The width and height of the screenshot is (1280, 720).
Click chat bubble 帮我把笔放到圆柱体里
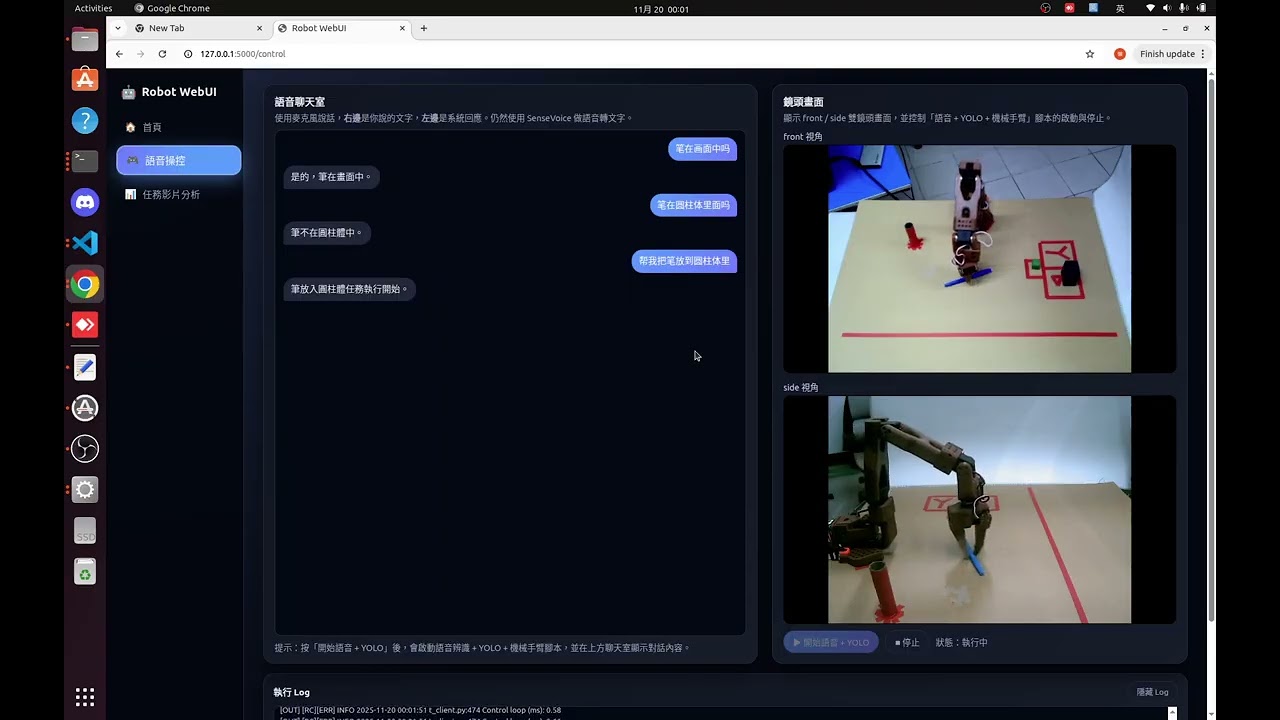click(684, 261)
